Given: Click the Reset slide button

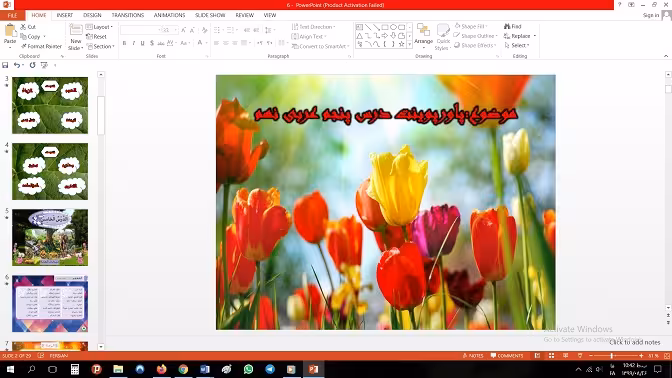Looking at the screenshot, I should point(96,36).
